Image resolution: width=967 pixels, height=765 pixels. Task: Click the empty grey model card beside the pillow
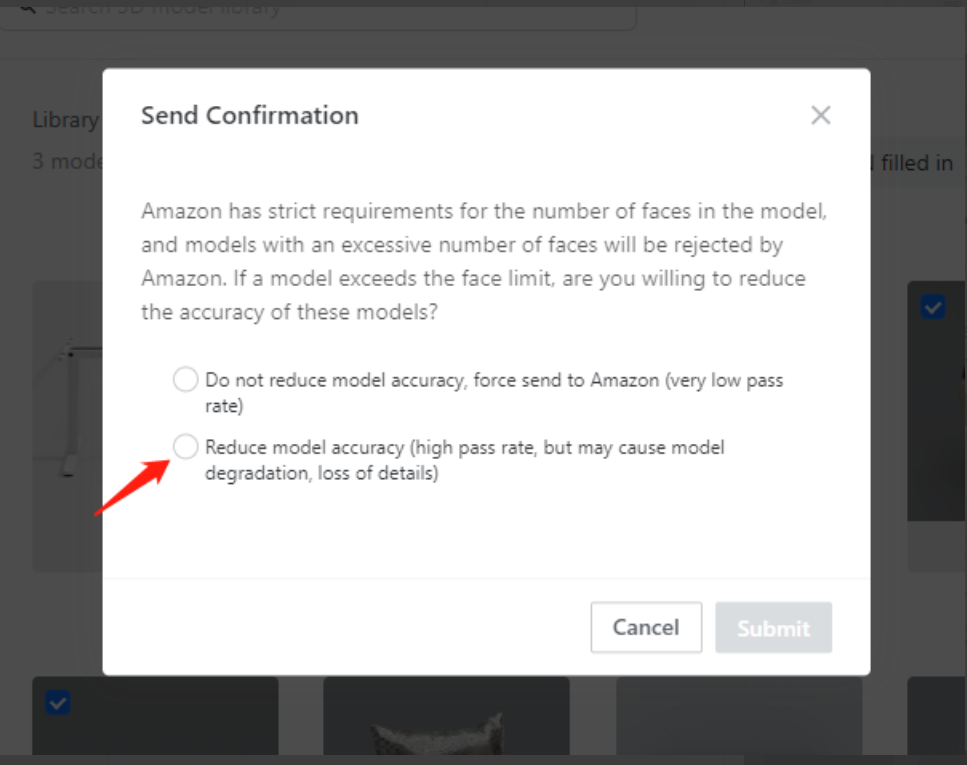pos(738,720)
